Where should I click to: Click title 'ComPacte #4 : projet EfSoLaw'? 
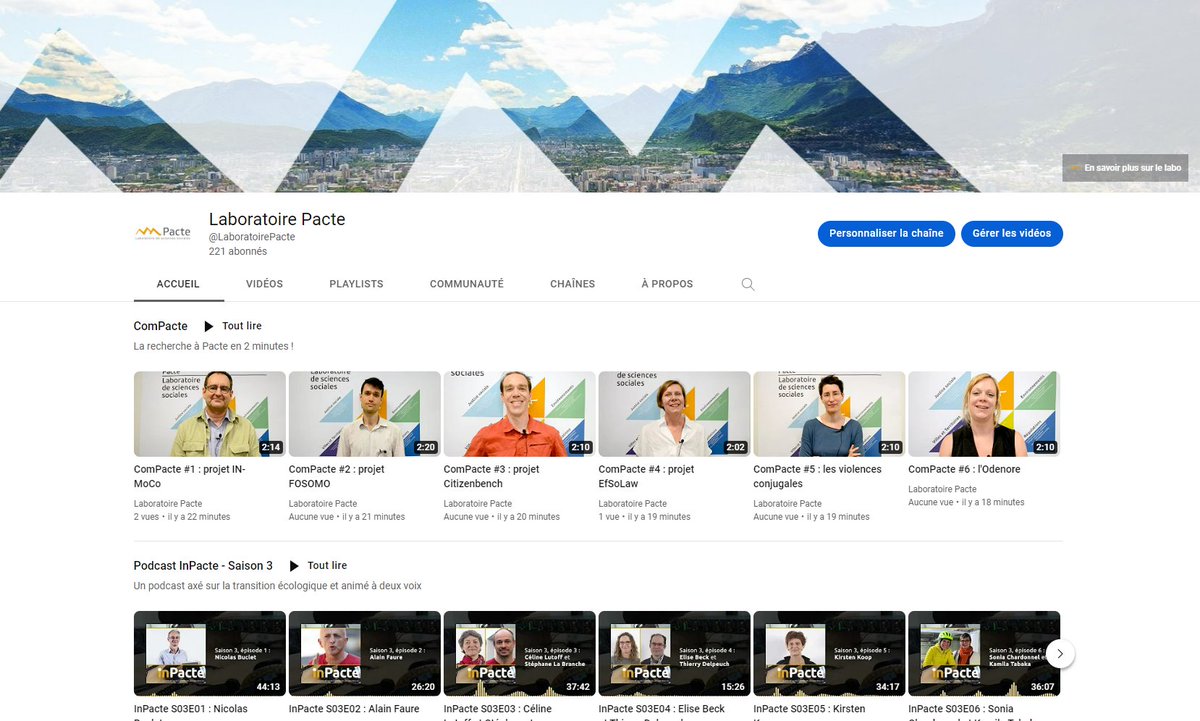click(647, 476)
